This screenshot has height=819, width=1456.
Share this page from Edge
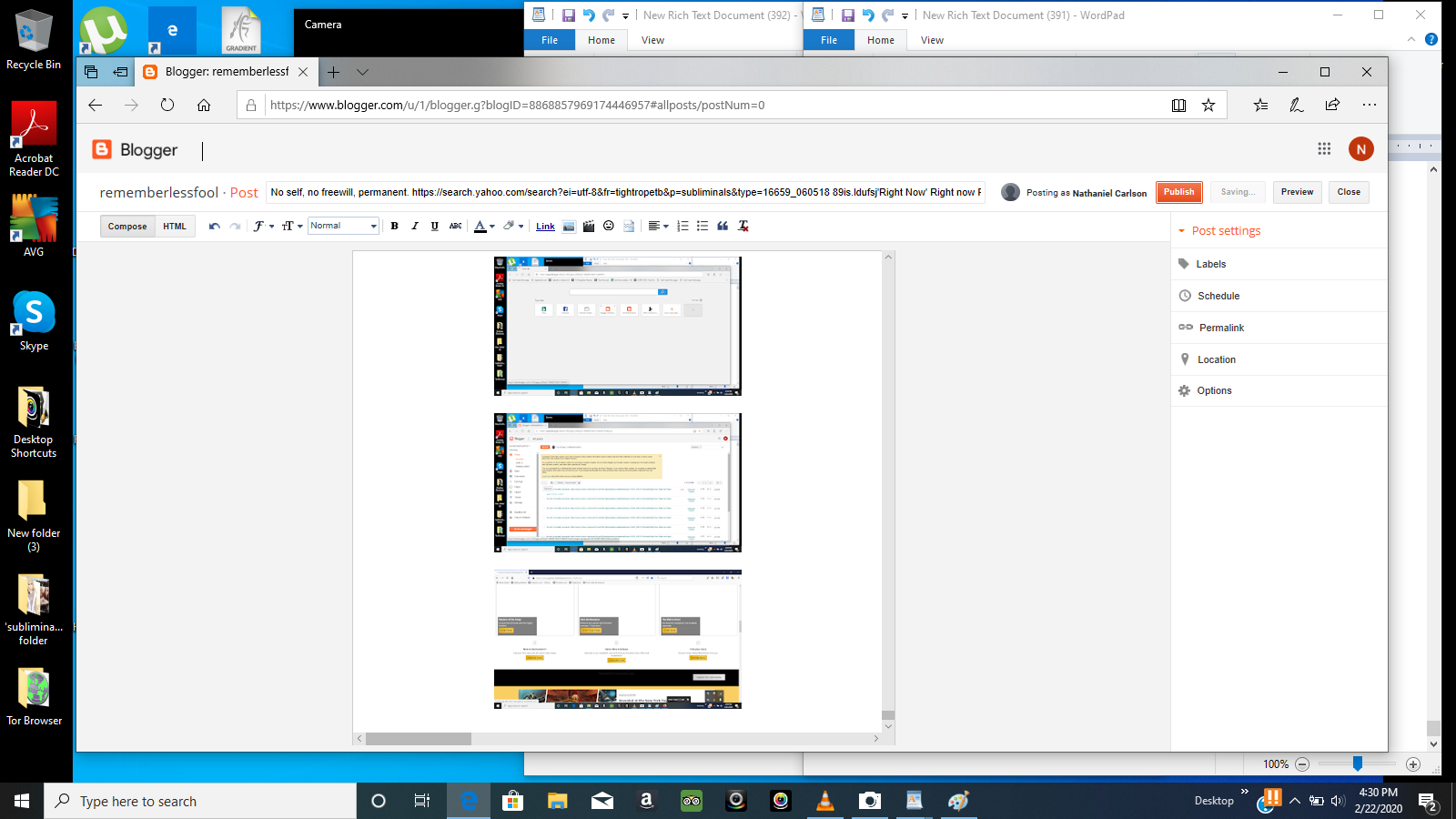1332,106
